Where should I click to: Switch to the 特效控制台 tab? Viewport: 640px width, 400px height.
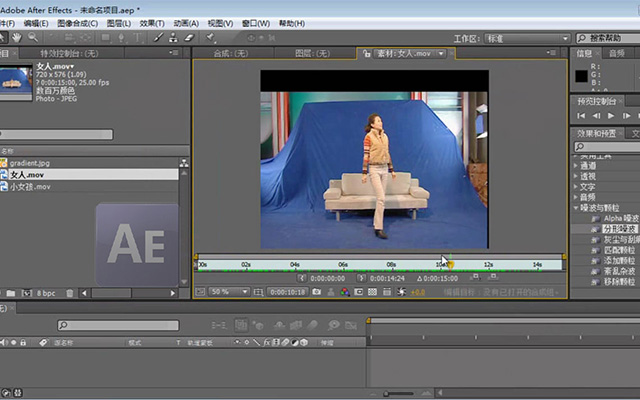coord(69,53)
